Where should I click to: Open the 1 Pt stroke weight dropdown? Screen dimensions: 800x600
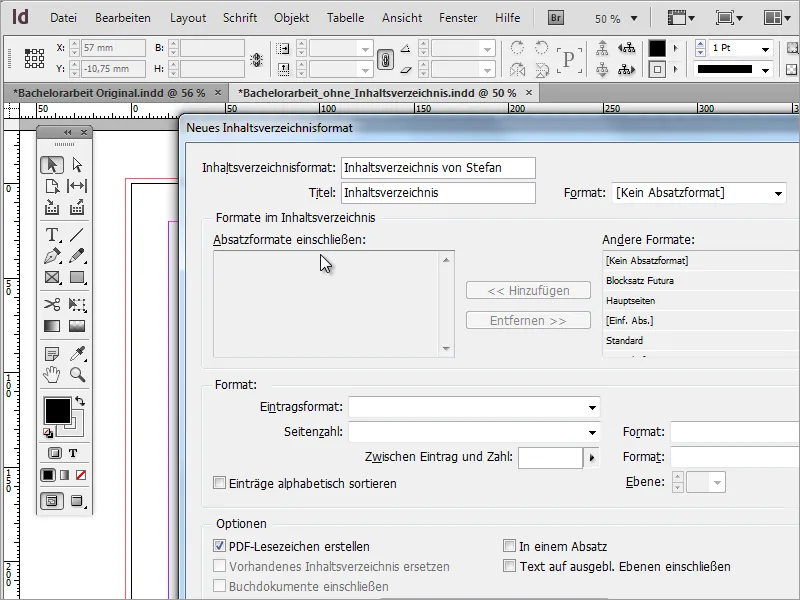click(765, 49)
